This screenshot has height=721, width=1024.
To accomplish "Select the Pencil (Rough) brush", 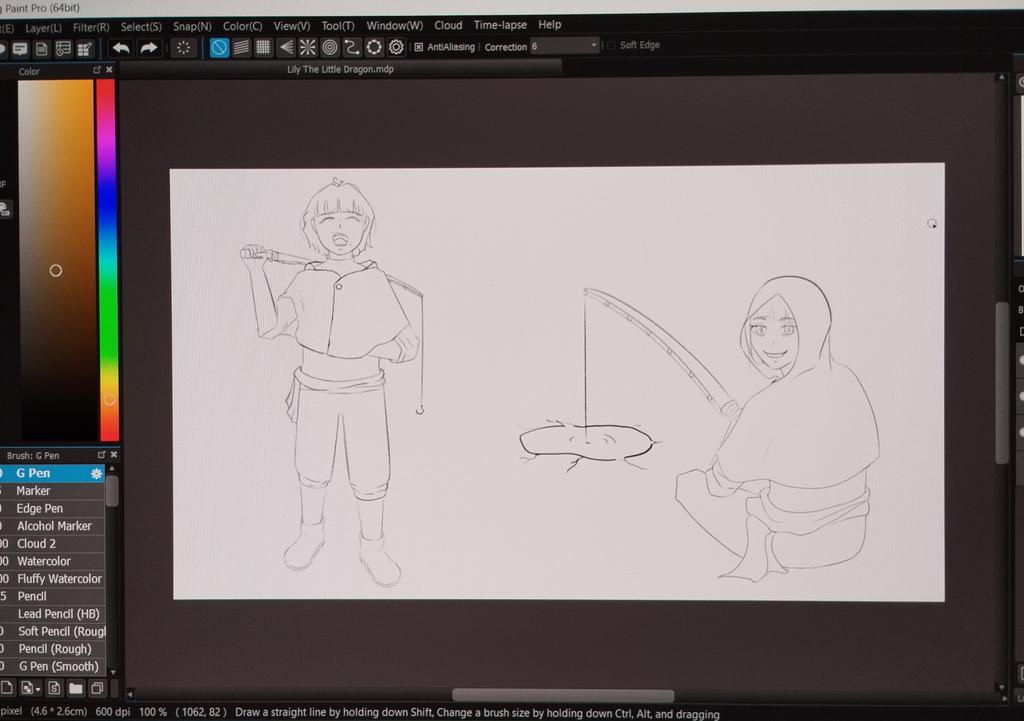I will point(52,649).
